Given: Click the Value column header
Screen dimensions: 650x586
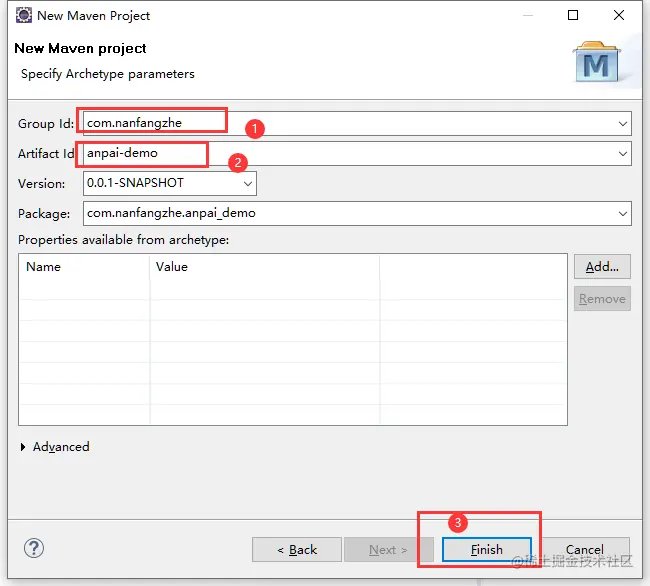Looking at the screenshot, I should point(265,266).
